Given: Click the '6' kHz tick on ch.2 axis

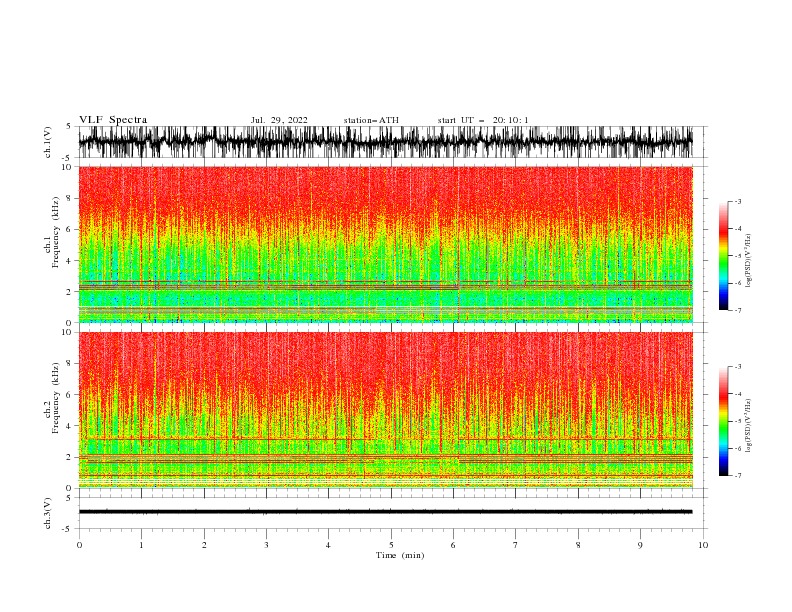Looking at the screenshot, I should [69, 395].
